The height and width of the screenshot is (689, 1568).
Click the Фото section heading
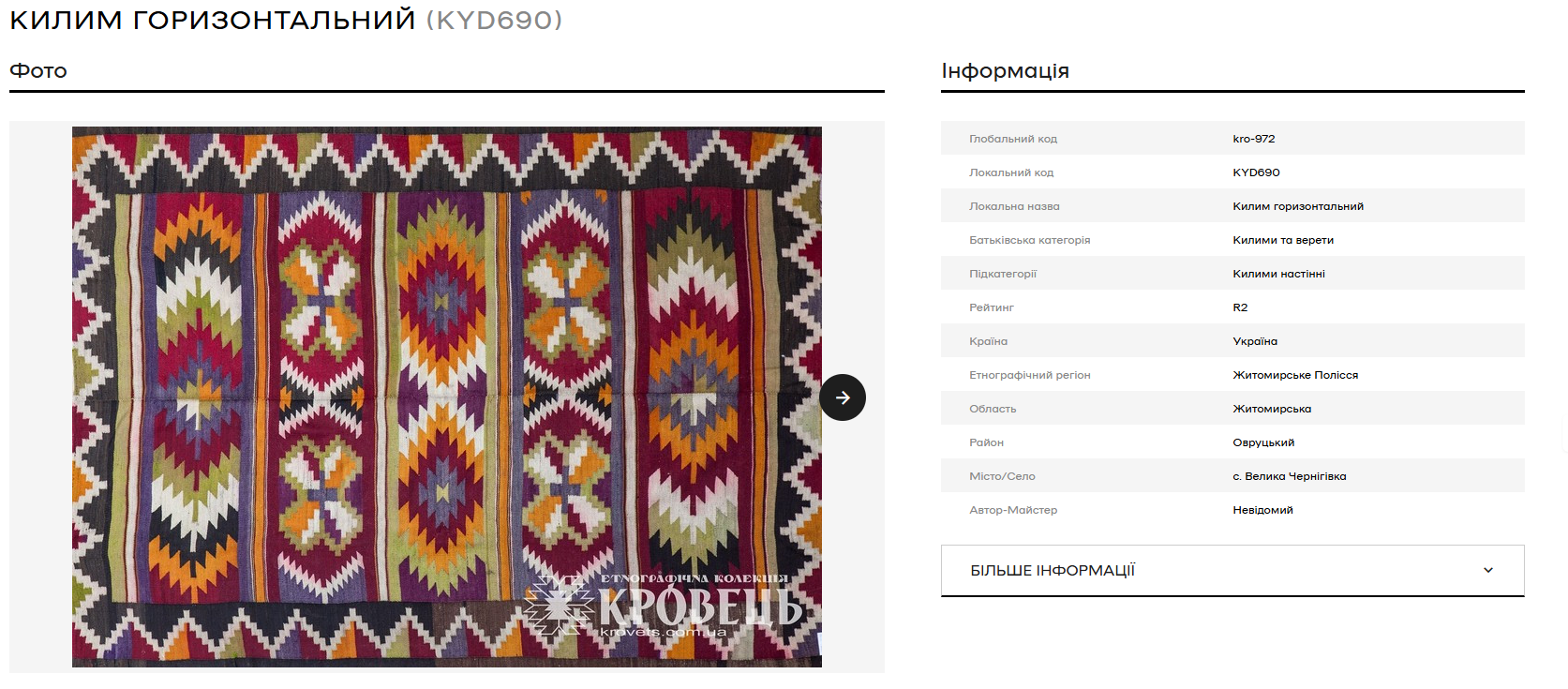pyautogui.click(x=38, y=71)
